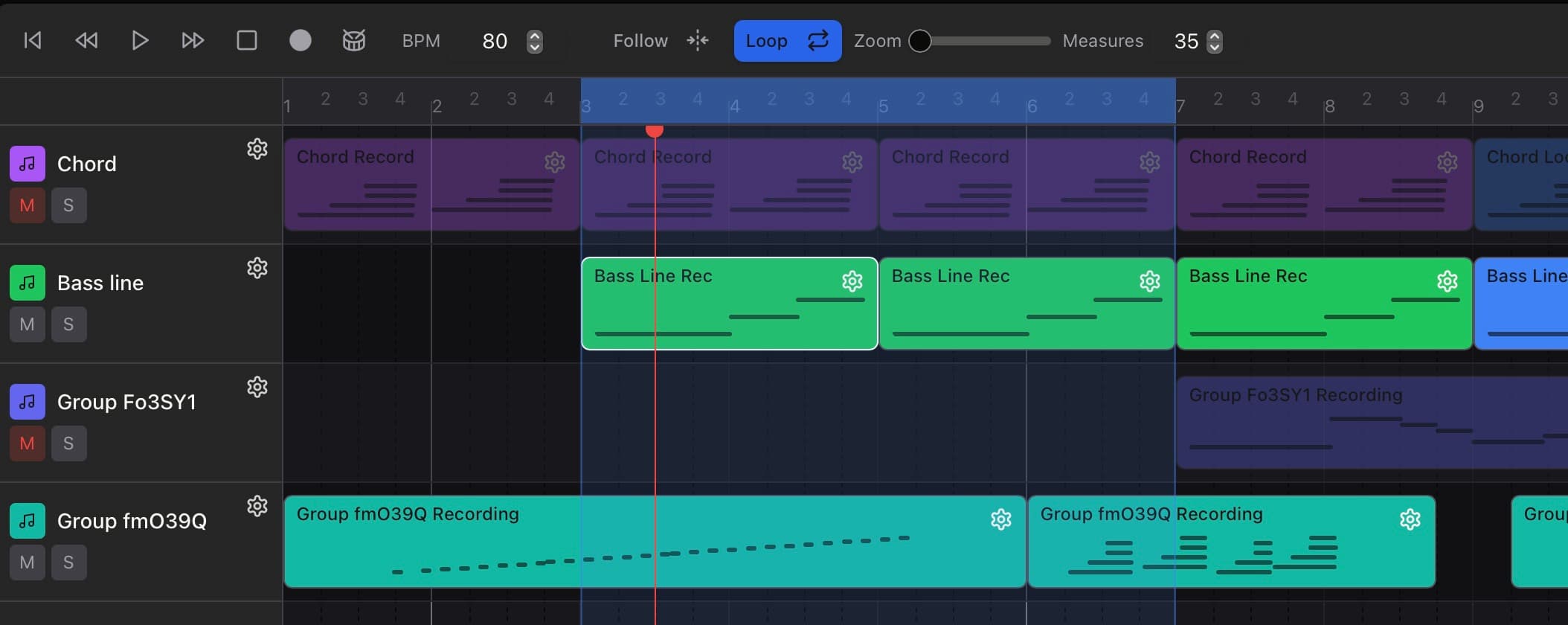Solo the Bass line track
The width and height of the screenshot is (1568, 625).
[69, 324]
